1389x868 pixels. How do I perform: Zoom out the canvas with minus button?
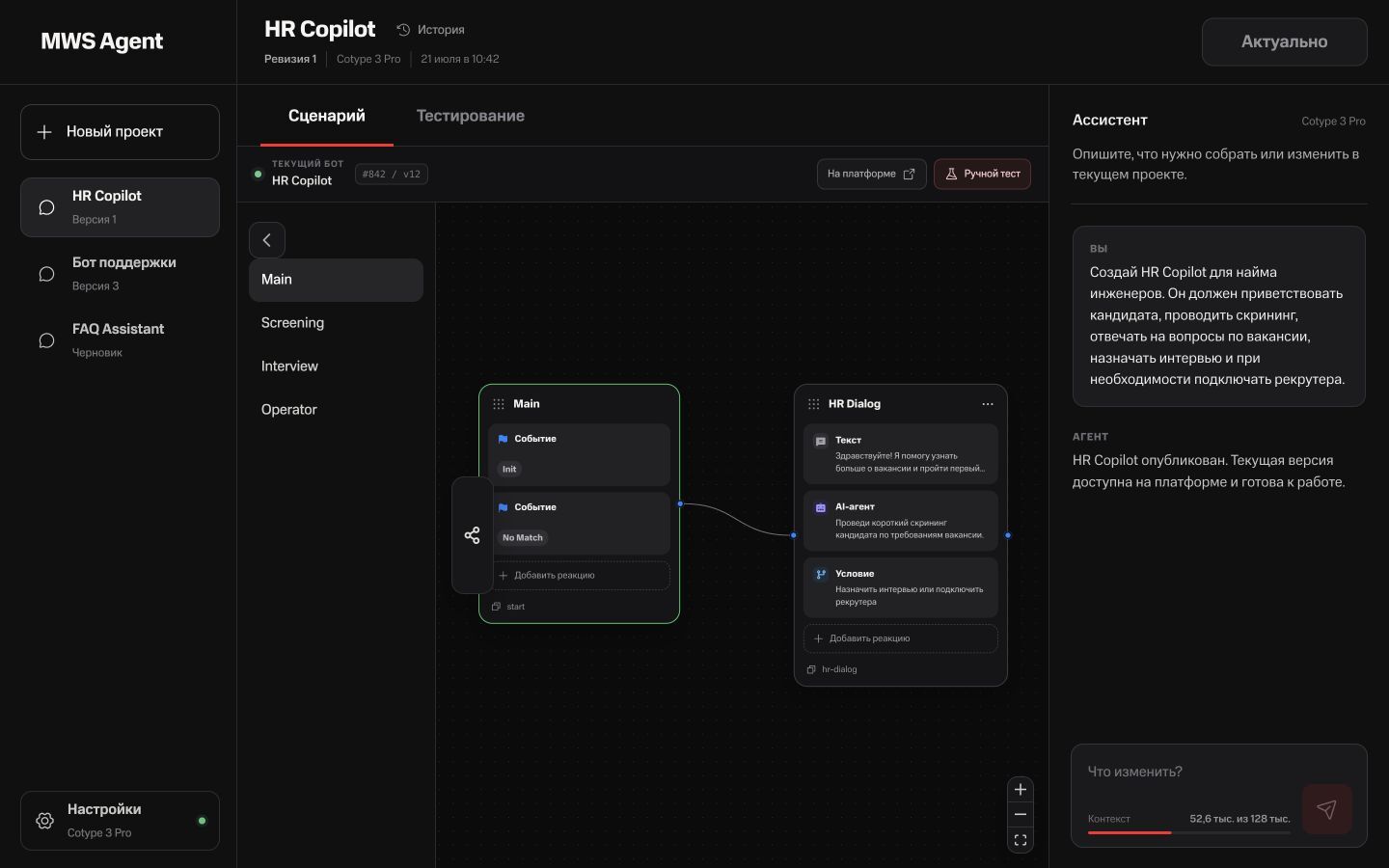(x=1021, y=815)
